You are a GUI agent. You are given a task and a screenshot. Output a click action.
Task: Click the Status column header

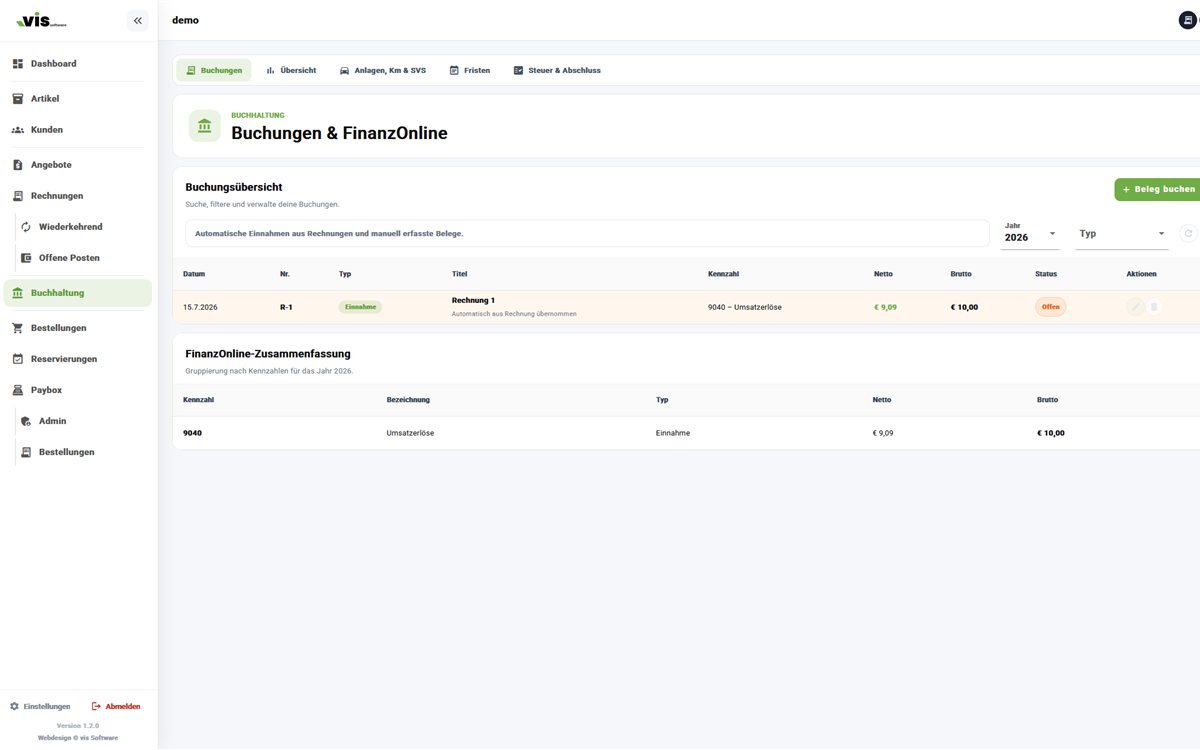tap(1046, 274)
